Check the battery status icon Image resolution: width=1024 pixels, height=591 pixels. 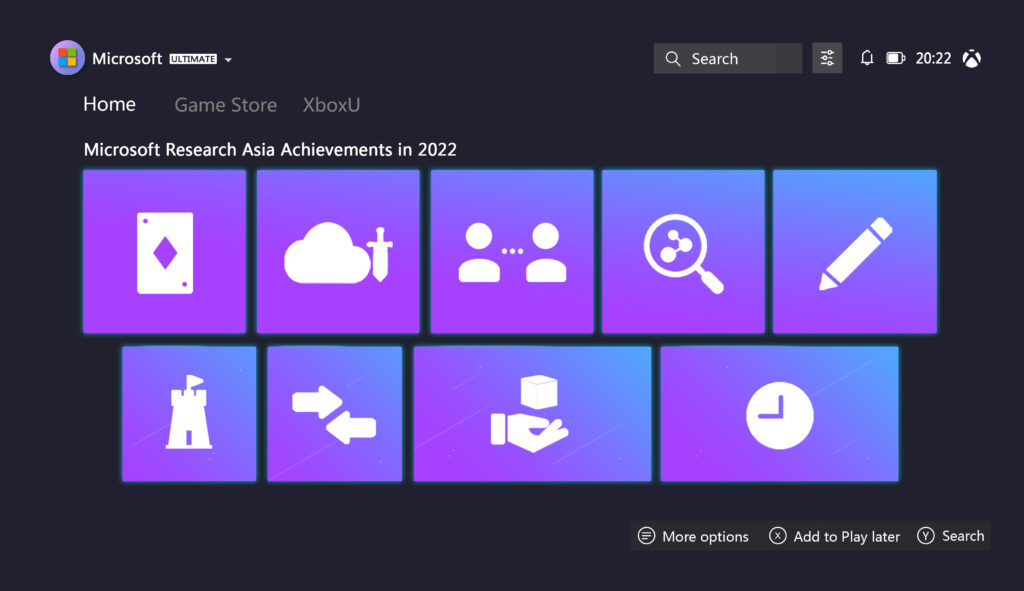pos(896,59)
